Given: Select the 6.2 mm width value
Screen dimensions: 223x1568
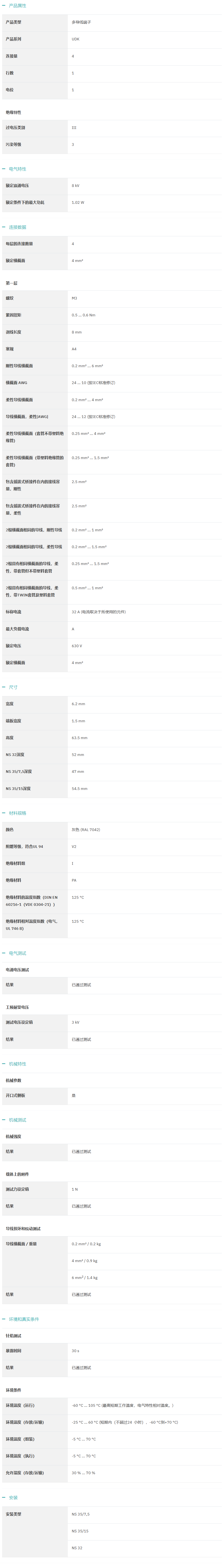Looking at the screenshot, I should click(x=79, y=704).
